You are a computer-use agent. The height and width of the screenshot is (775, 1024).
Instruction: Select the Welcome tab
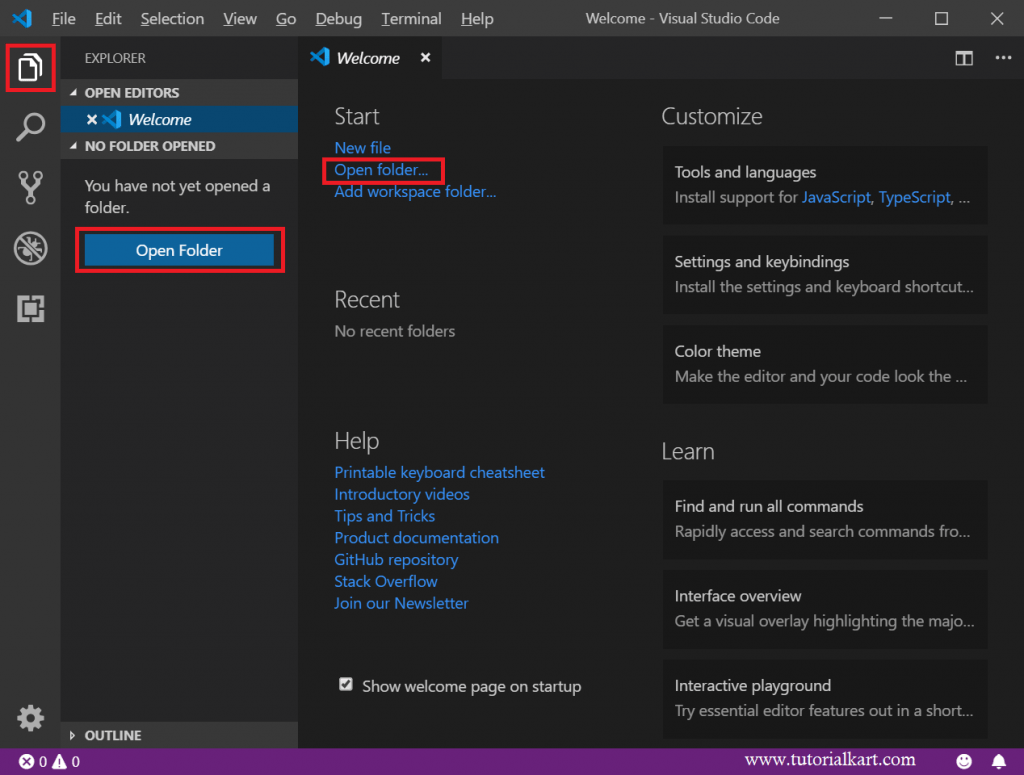[x=367, y=58]
